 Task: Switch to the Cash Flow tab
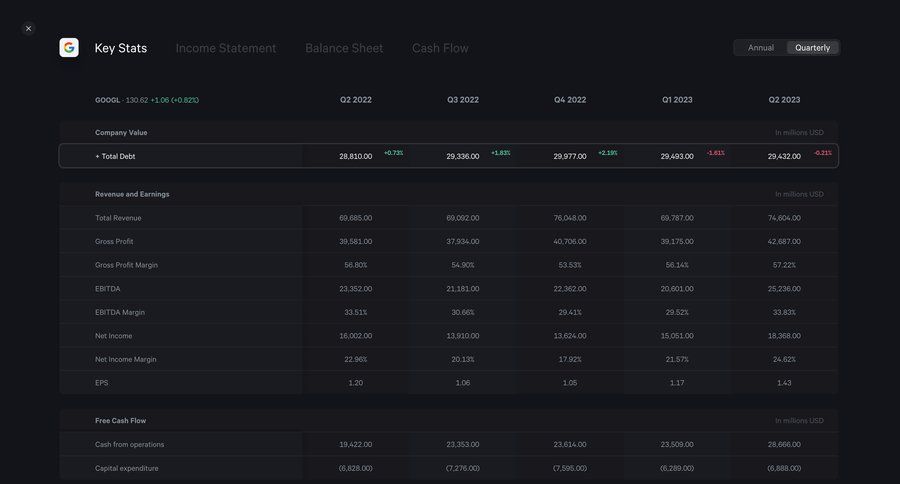coord(440,48)
